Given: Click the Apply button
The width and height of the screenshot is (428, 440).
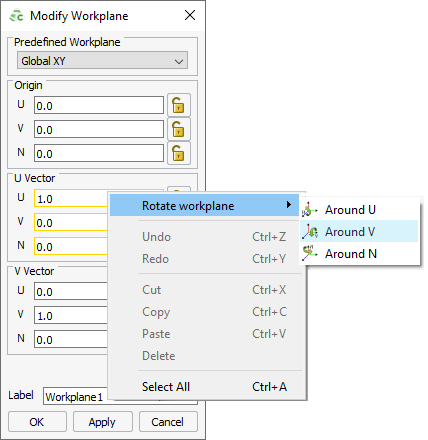Looking at the screenshot, I should (103, 422).
